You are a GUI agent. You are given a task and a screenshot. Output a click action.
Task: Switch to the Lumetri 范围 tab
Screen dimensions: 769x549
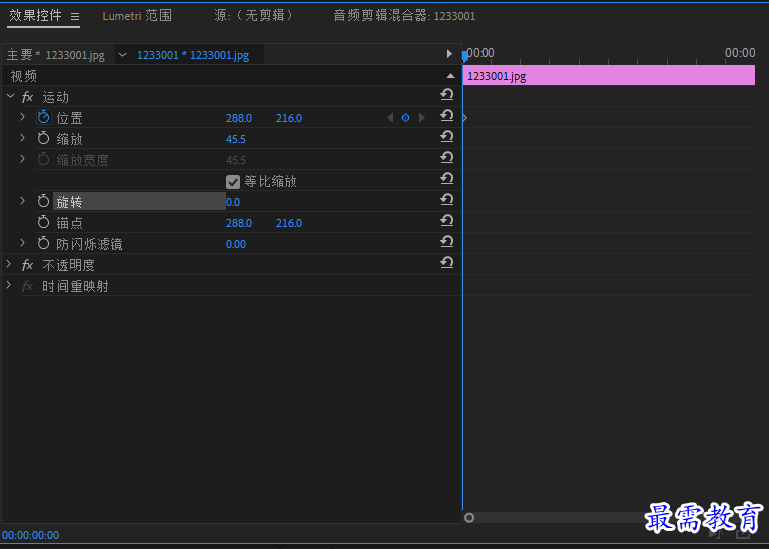tap(137, 16)
